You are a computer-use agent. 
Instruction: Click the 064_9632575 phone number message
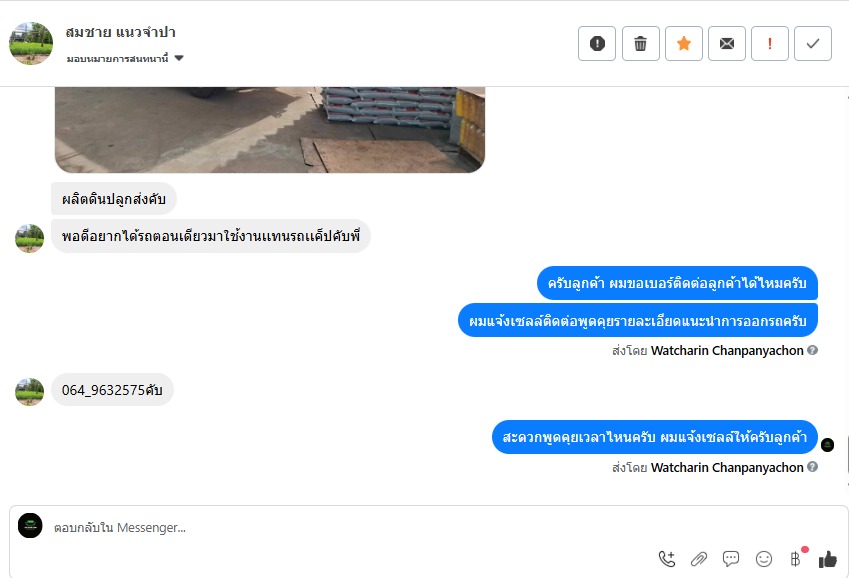click(x=112, y=389)
